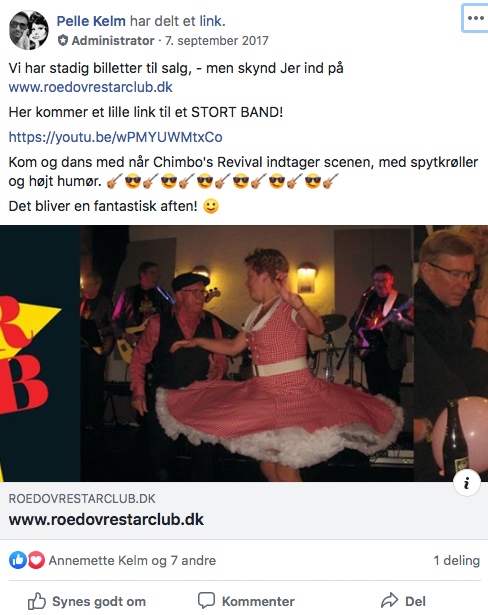488x615 pixels.
Task: Click the Kommenter button label
Action: (x=258, y=601)
